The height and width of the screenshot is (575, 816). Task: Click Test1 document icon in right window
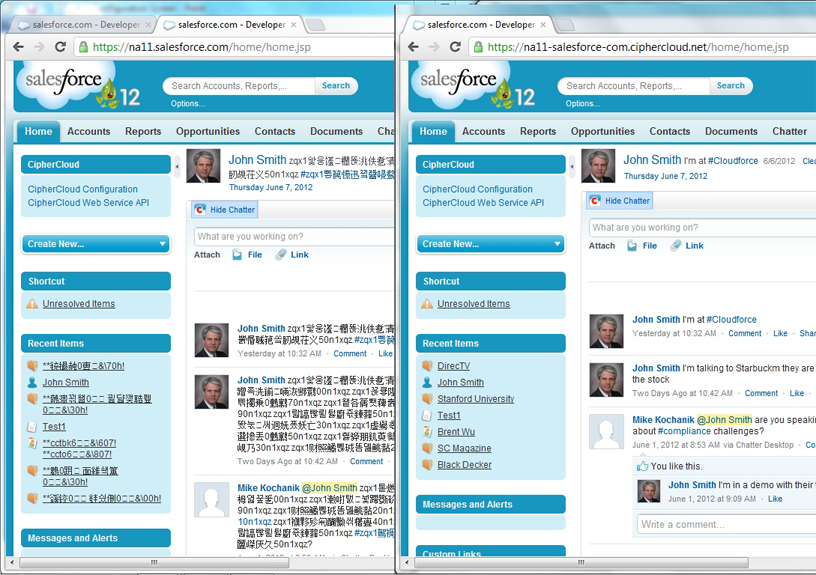427,415
